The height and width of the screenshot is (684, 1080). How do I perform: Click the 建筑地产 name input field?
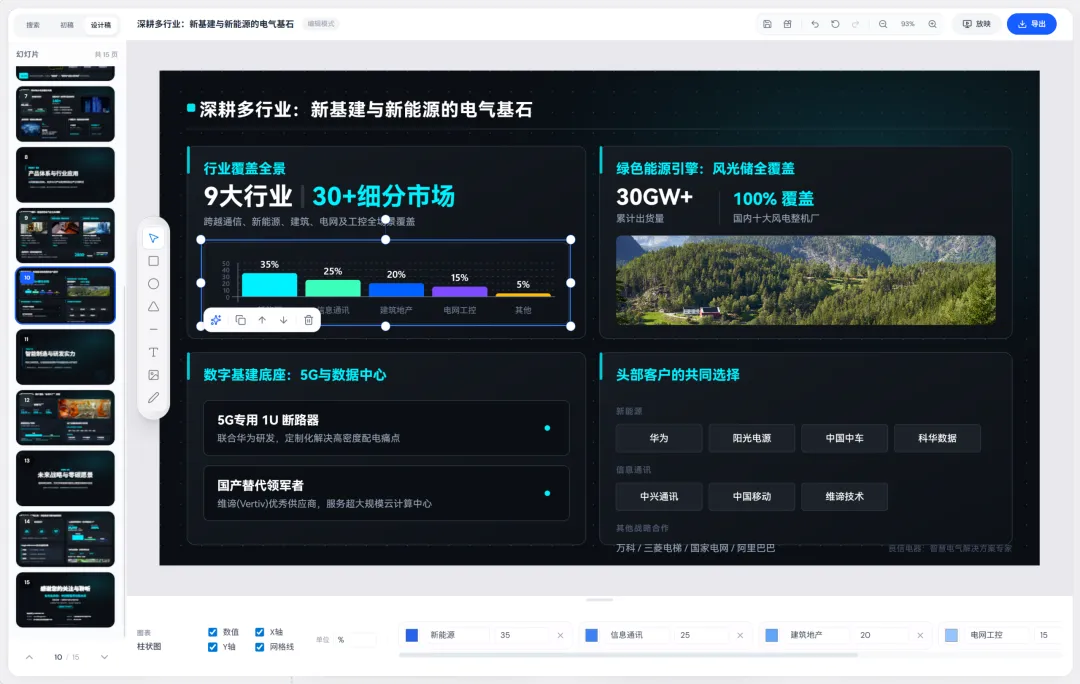816,635
